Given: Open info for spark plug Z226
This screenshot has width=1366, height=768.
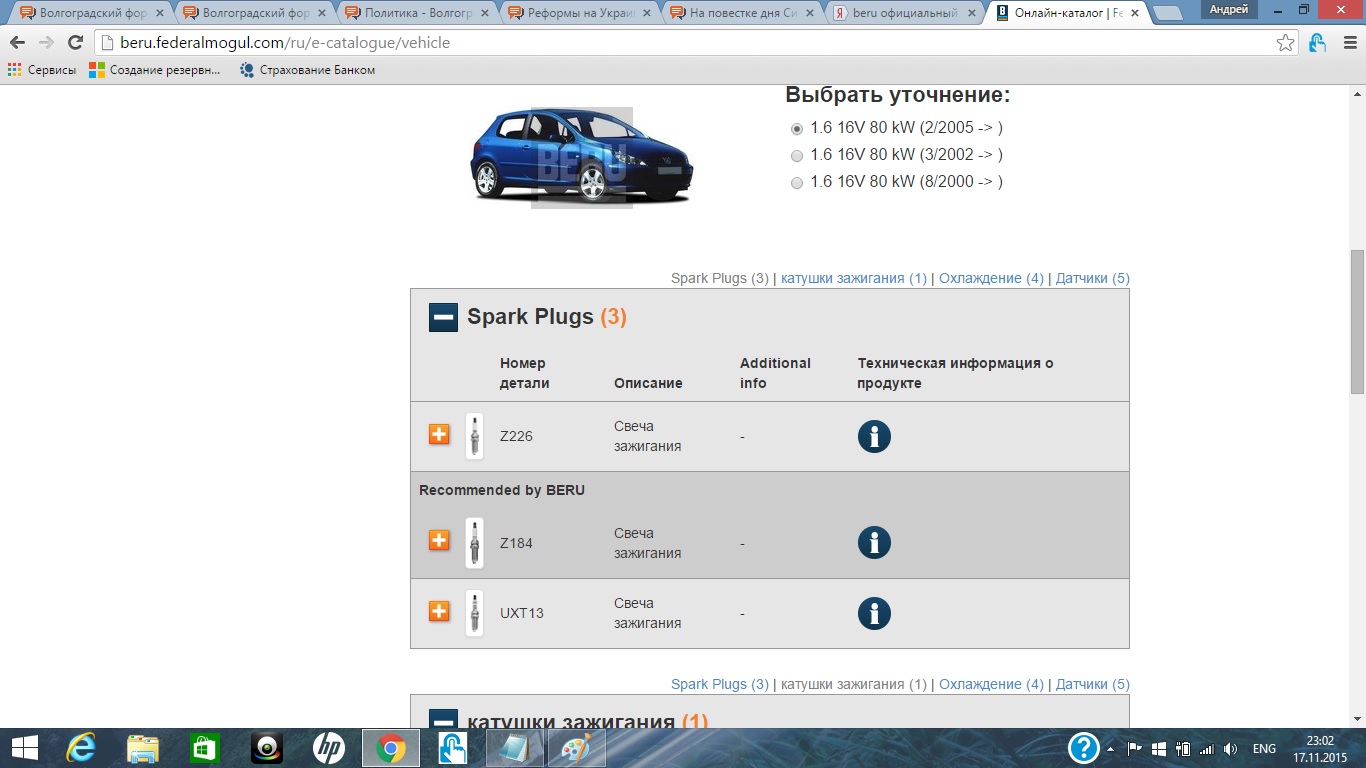Looking at the screenshot, I should [x=874, y=436].
